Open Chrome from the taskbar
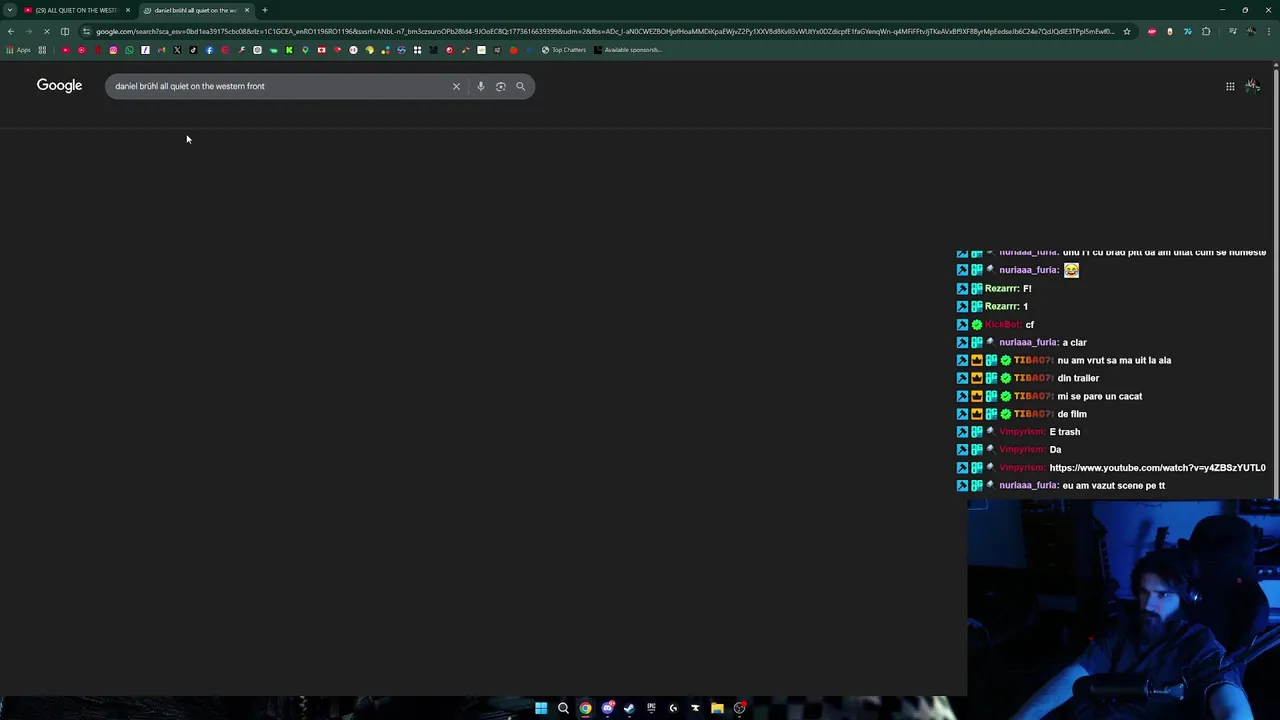 tap(585, 708)
